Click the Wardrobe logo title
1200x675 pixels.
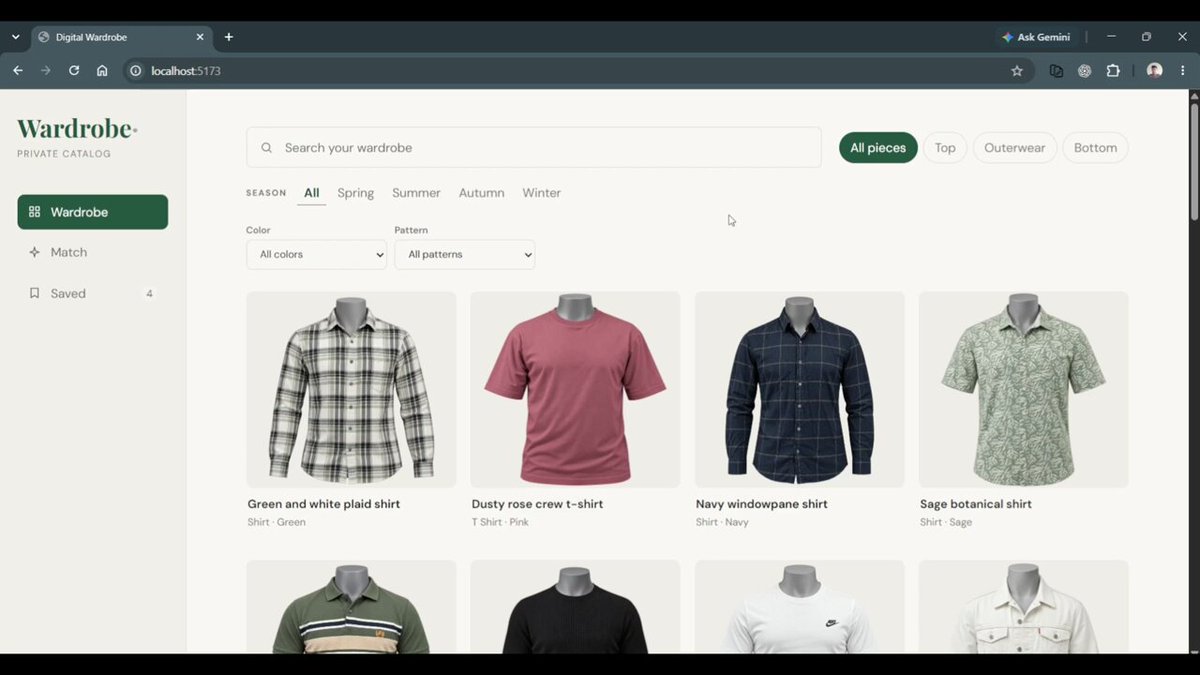[77, 129]
